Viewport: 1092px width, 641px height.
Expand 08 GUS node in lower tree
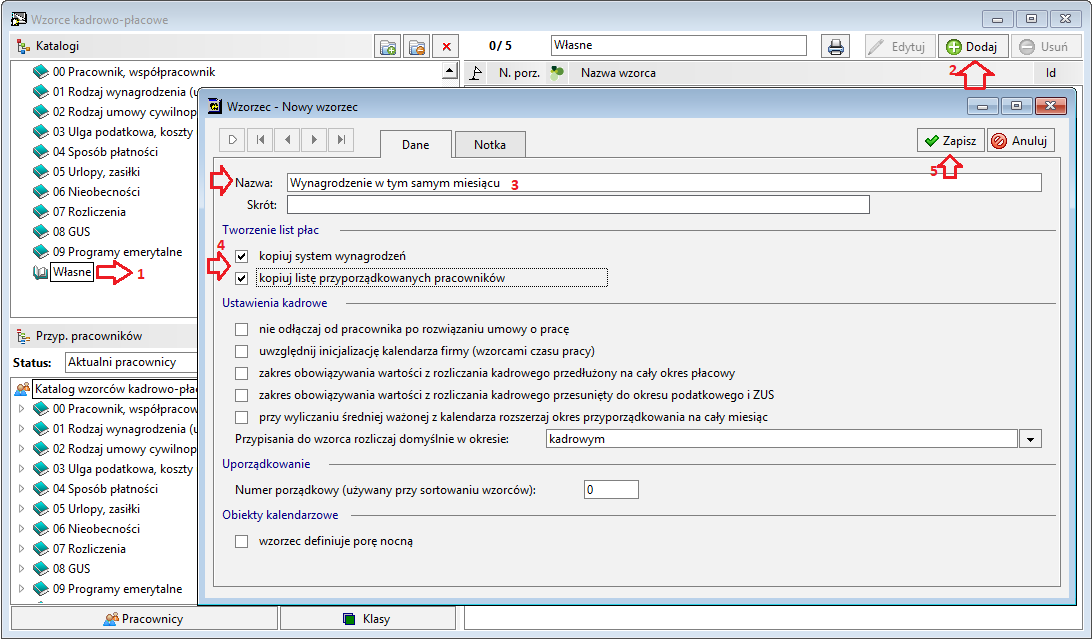21,569
